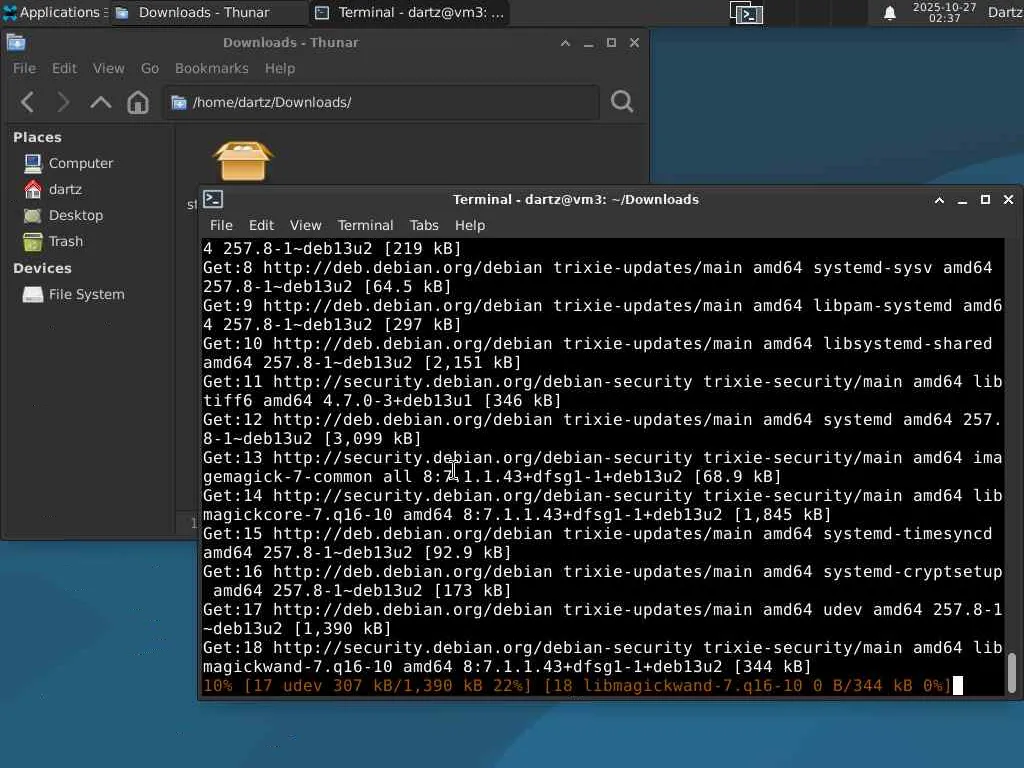Open Terminal File menu
Viewport: 1024px width, 768px height.
click(221, 225)
